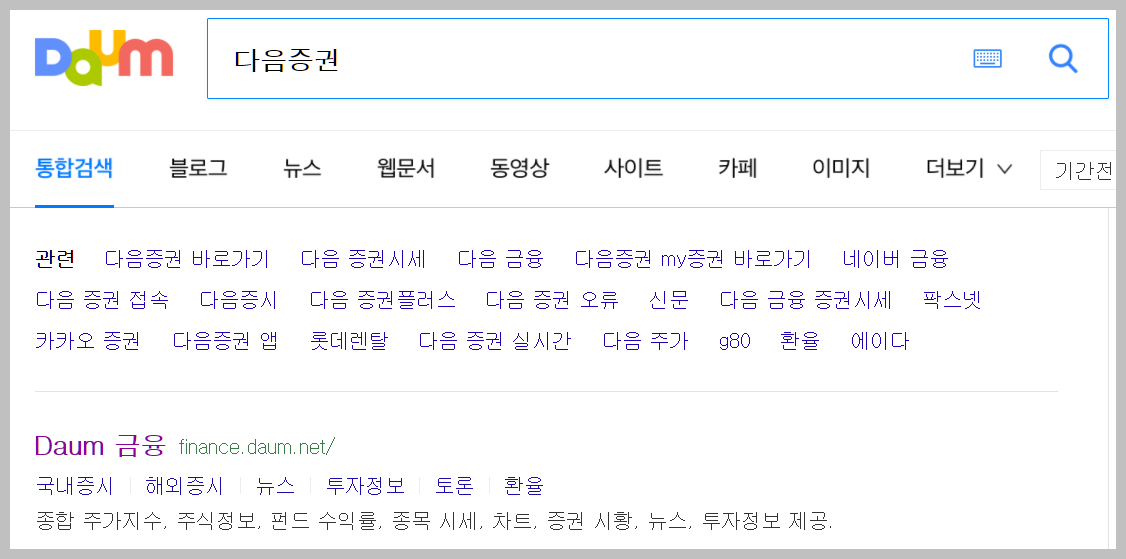Open the related term 다음 금융
Viewport: 1126px width, 559px height.
[501, 259]
